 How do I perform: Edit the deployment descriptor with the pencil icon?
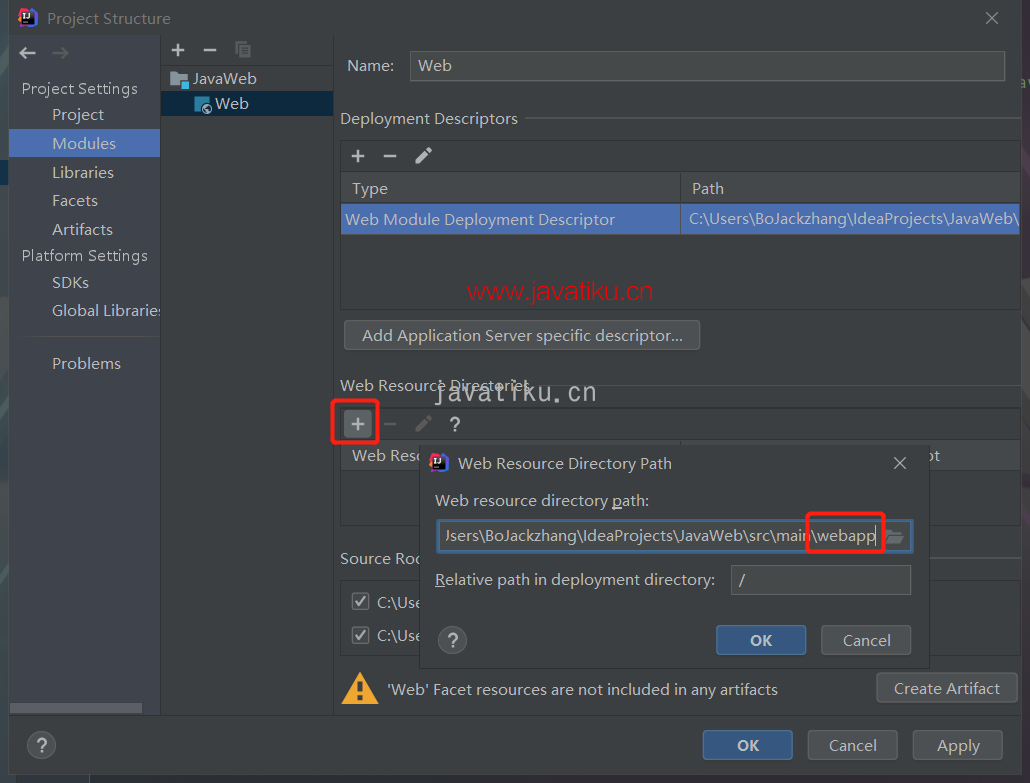pos(424,156)
